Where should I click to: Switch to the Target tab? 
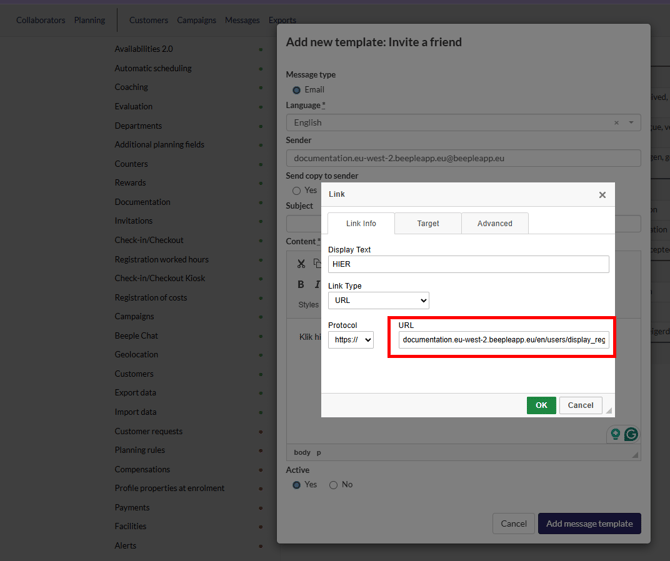pos(428,223)
